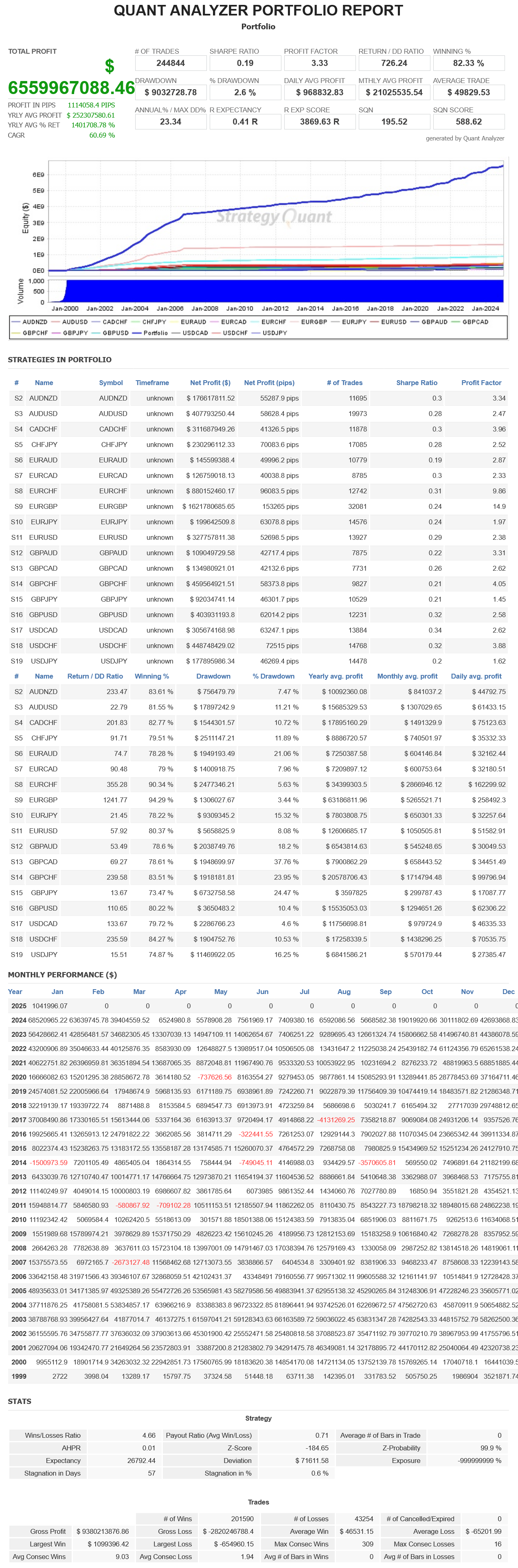The height and width of the screenshot is (1568, 518).
Task: Select the S9 EURGBP net profit $ 1621780685.65
Action: click(x=208, y=506)
